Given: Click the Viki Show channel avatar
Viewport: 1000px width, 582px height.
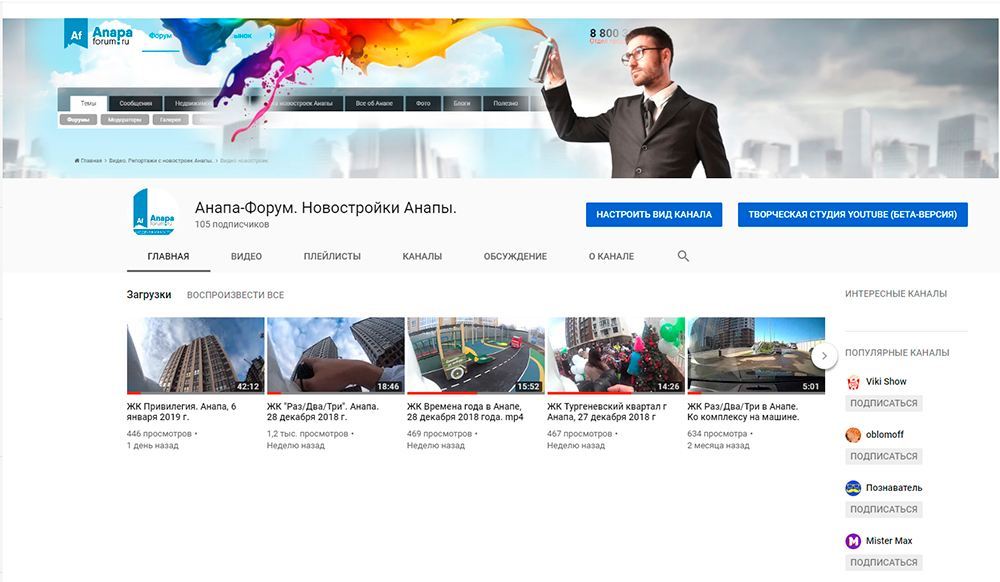Looking at the screenshot, I should [x=853, y=382].
